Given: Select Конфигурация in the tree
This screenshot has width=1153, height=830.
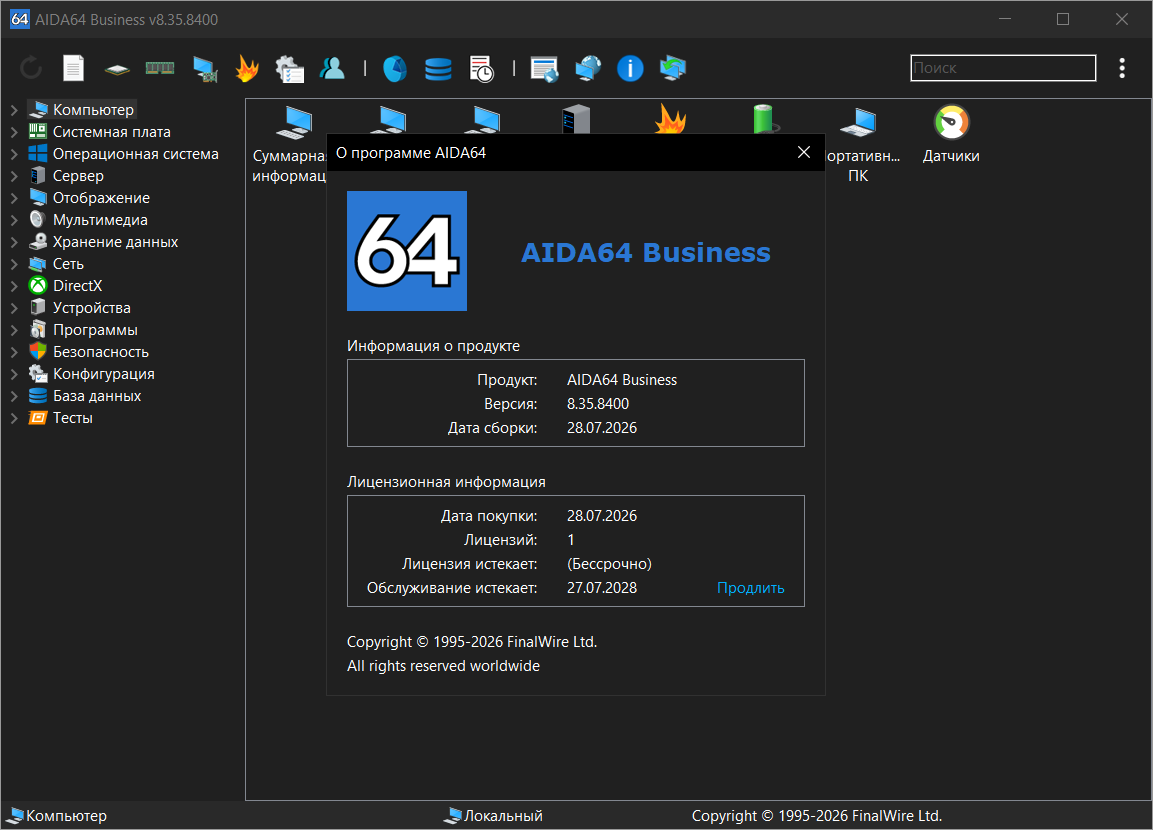Looking at the screenshot, I should pos(104,373).
